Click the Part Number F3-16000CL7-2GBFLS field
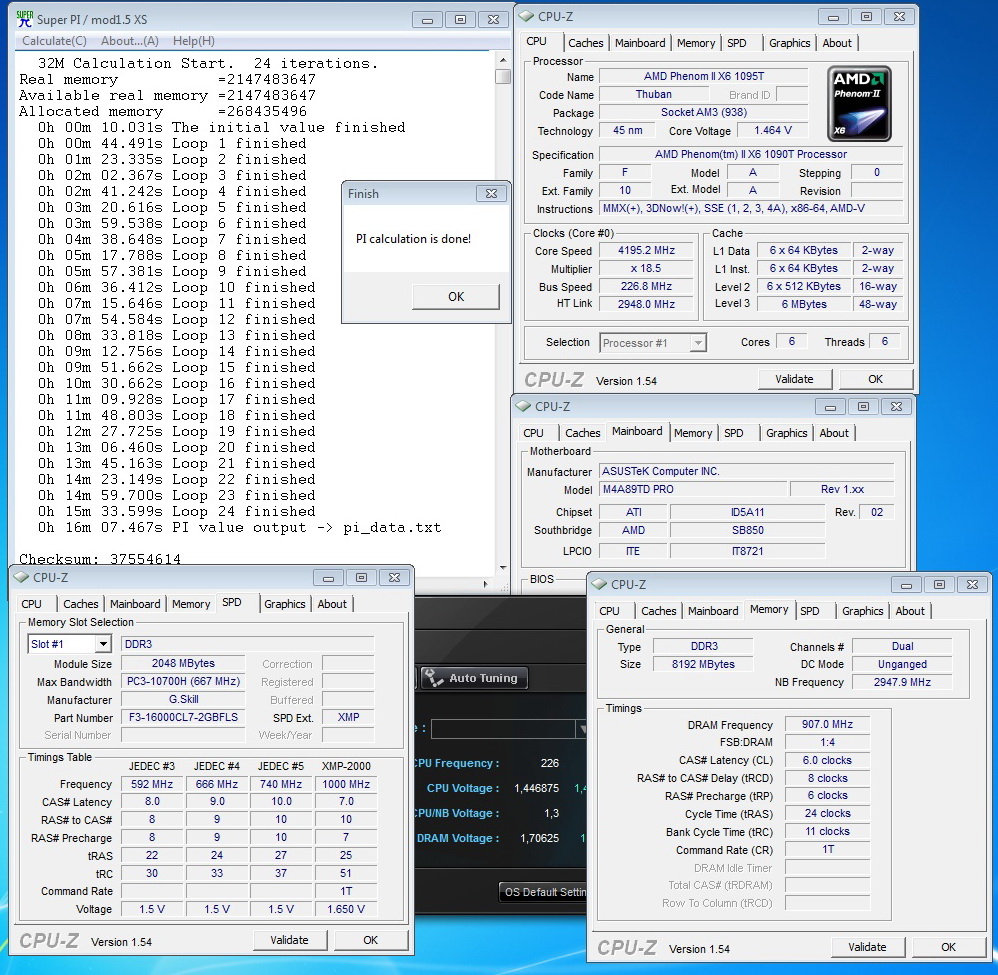Screen dimensions: 998x975 [183, 717]
